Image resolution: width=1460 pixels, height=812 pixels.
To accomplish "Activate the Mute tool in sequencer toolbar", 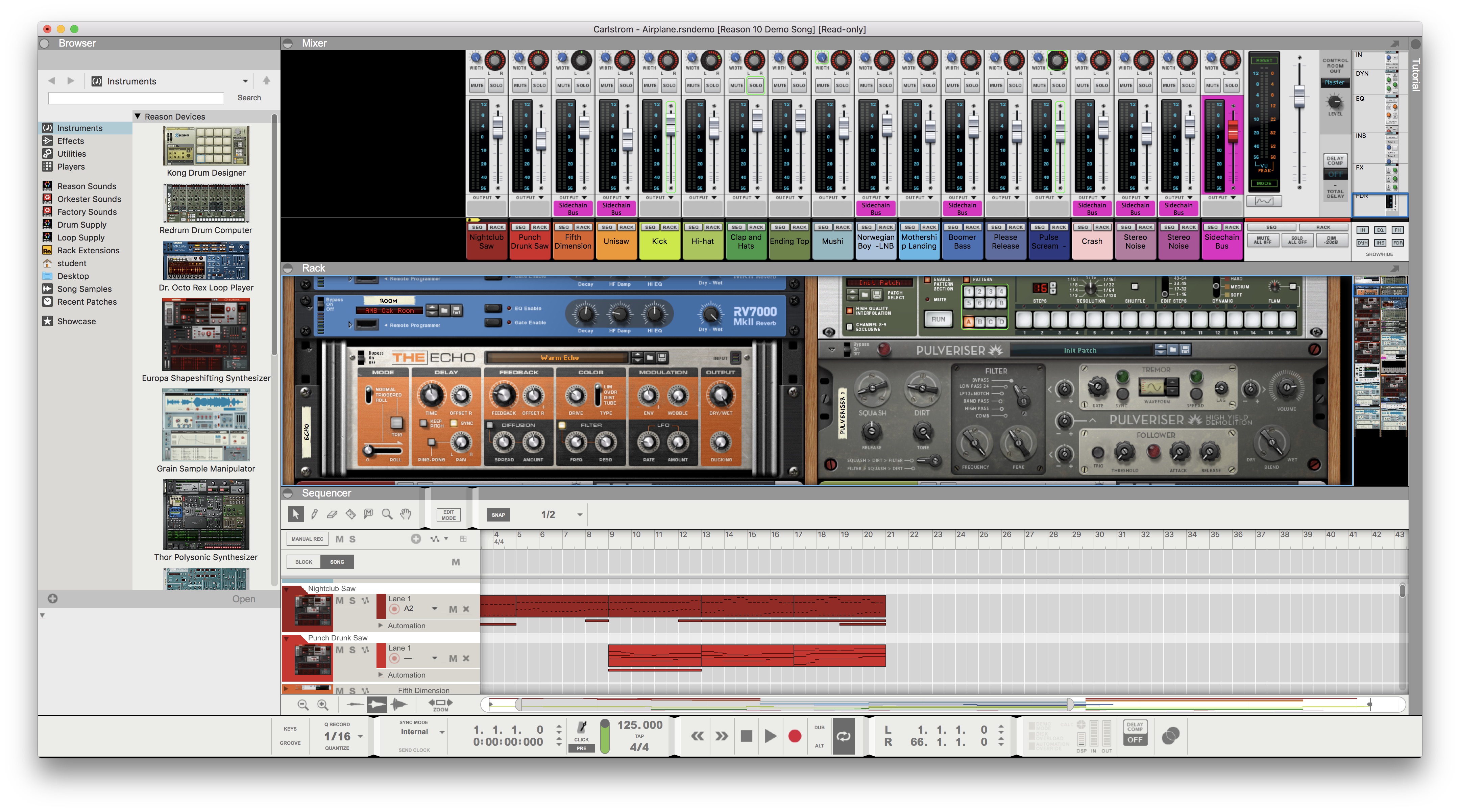I will tap(368, 514).
